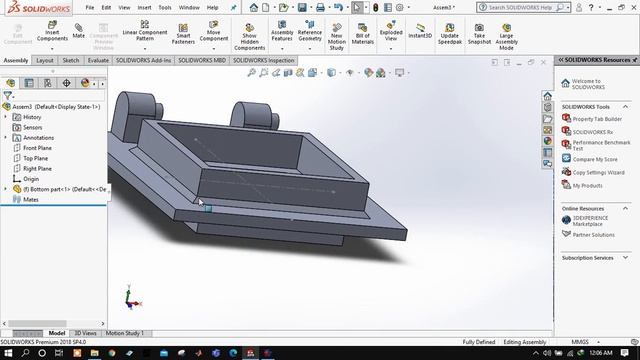Click Zoom to Fit in view toolbar
This screenshot has height=360, width=640.
coord(251,73)
